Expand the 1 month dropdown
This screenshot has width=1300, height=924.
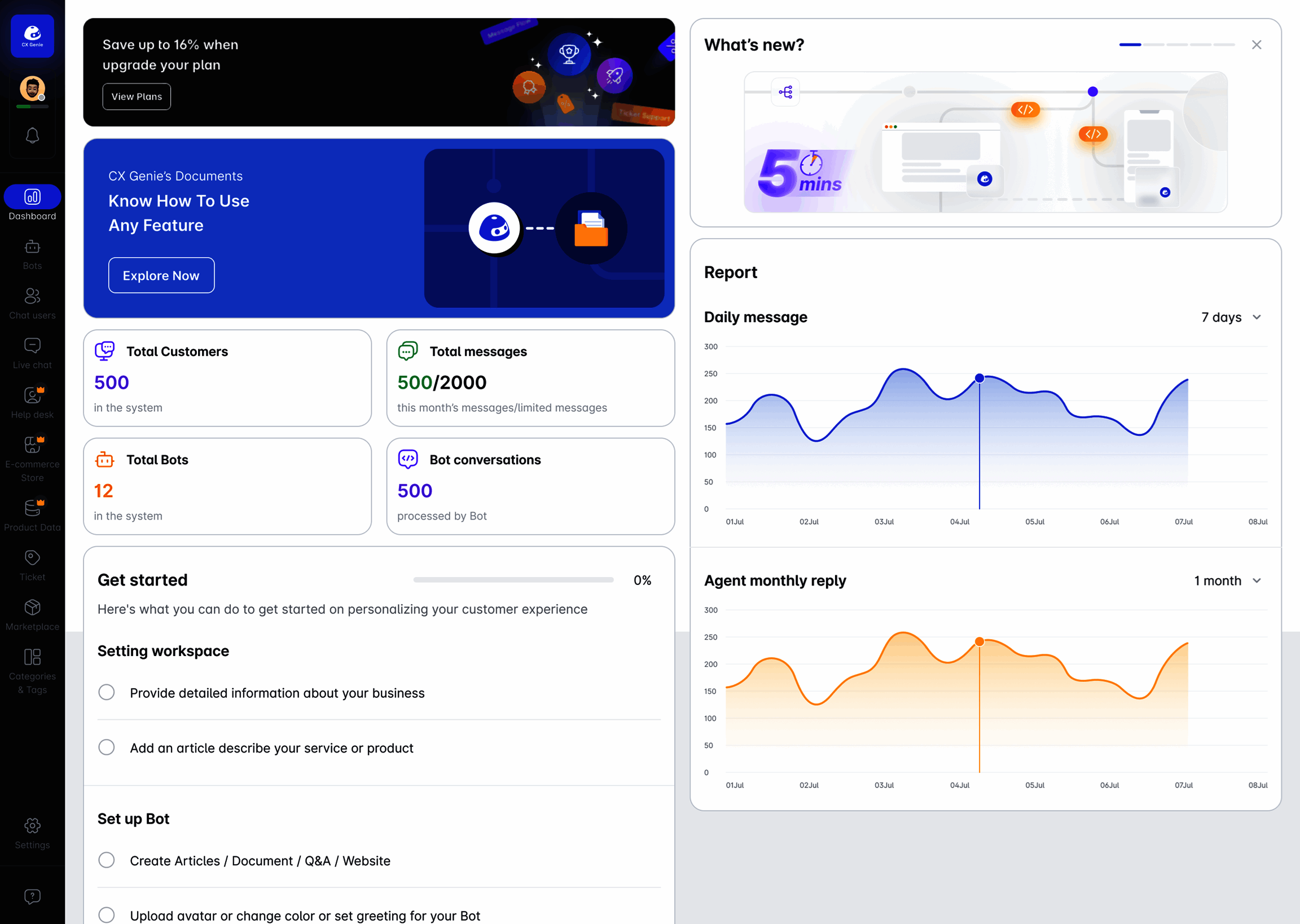1228,581
